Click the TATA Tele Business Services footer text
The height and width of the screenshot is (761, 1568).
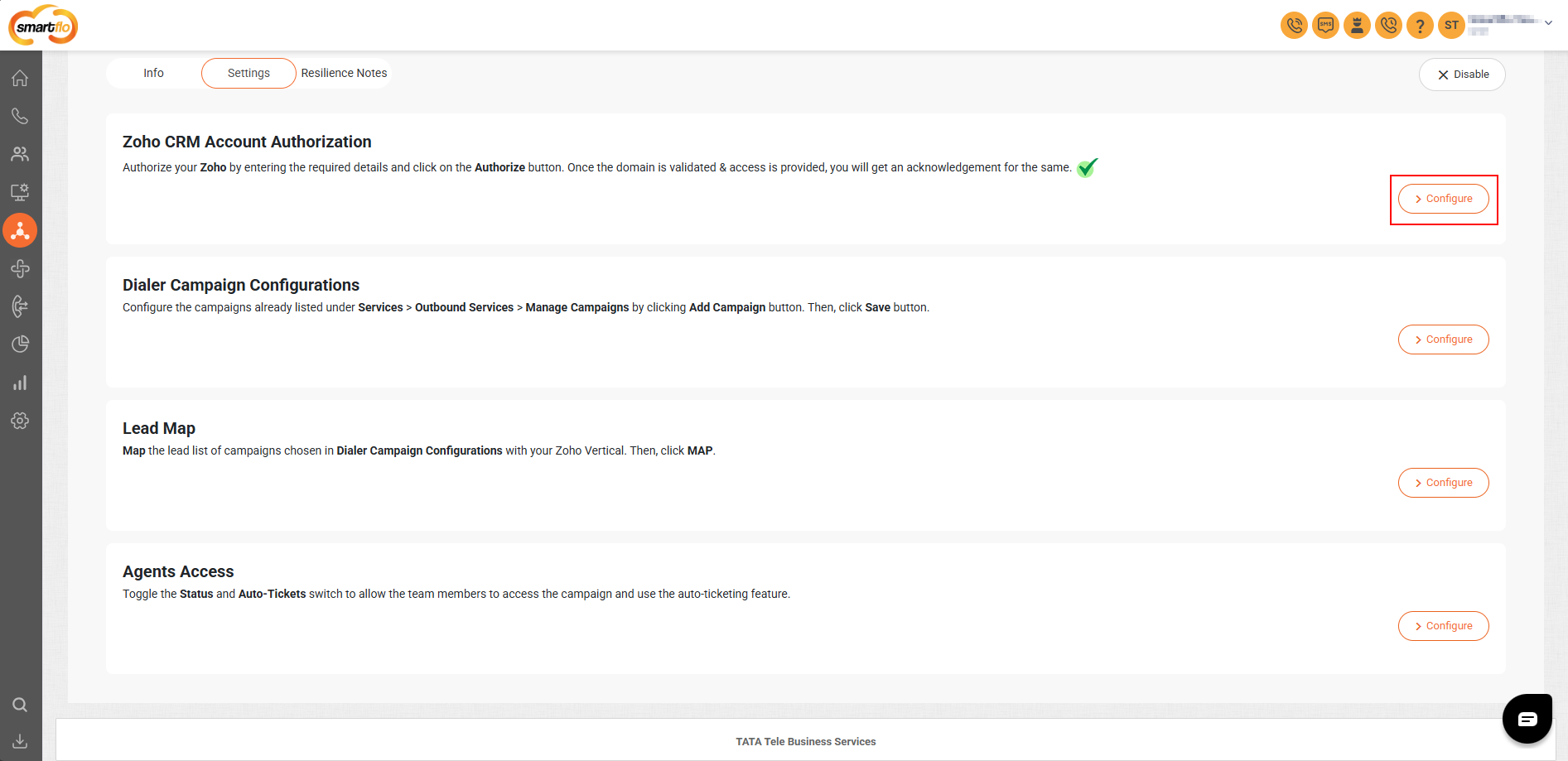806,742
